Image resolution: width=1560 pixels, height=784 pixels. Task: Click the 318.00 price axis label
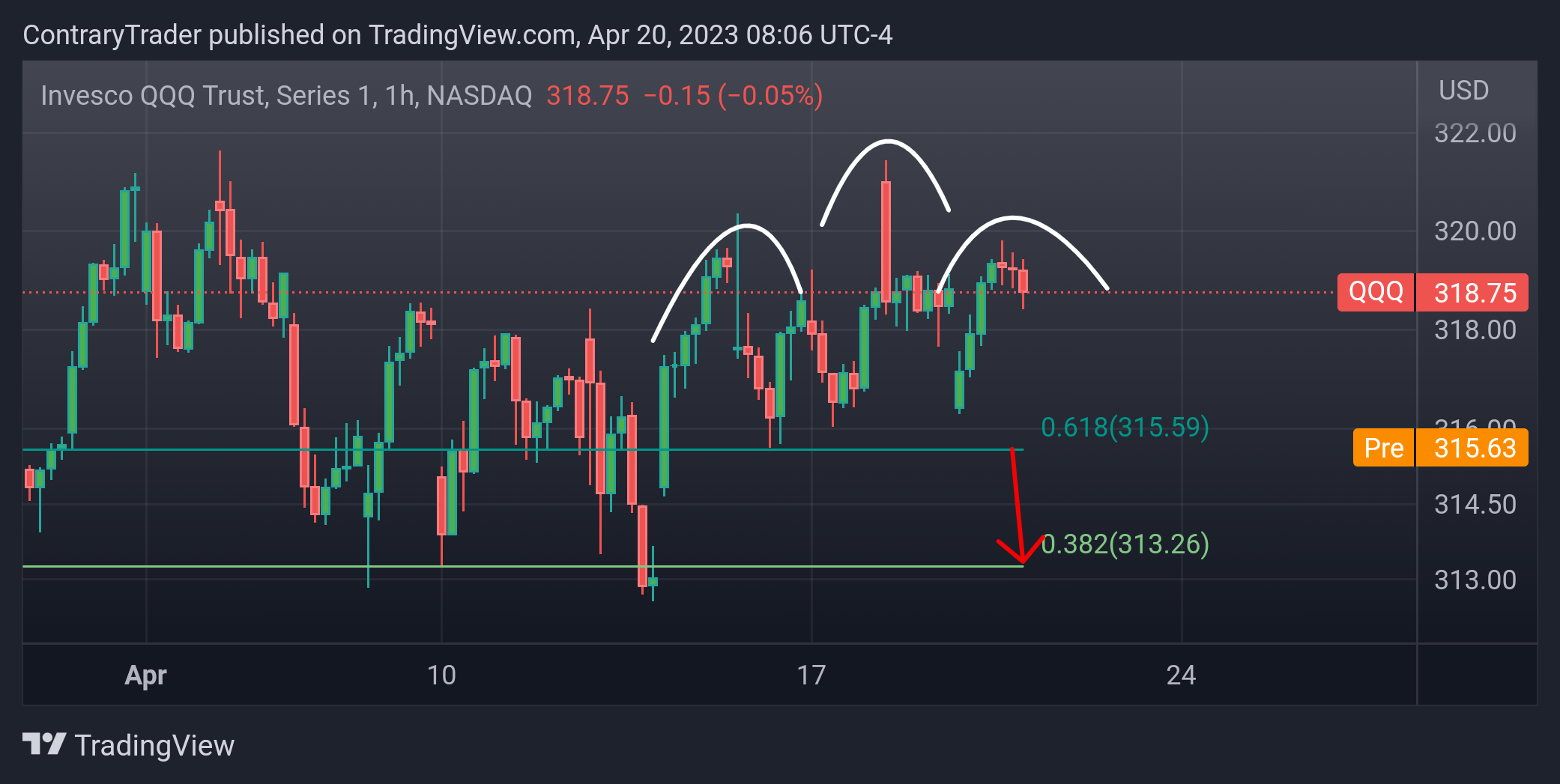pos(1475,329)
